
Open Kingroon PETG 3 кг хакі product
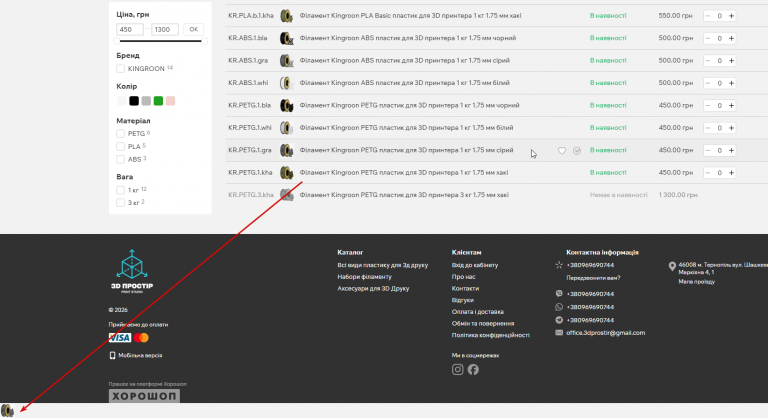[x=404, y=195]
